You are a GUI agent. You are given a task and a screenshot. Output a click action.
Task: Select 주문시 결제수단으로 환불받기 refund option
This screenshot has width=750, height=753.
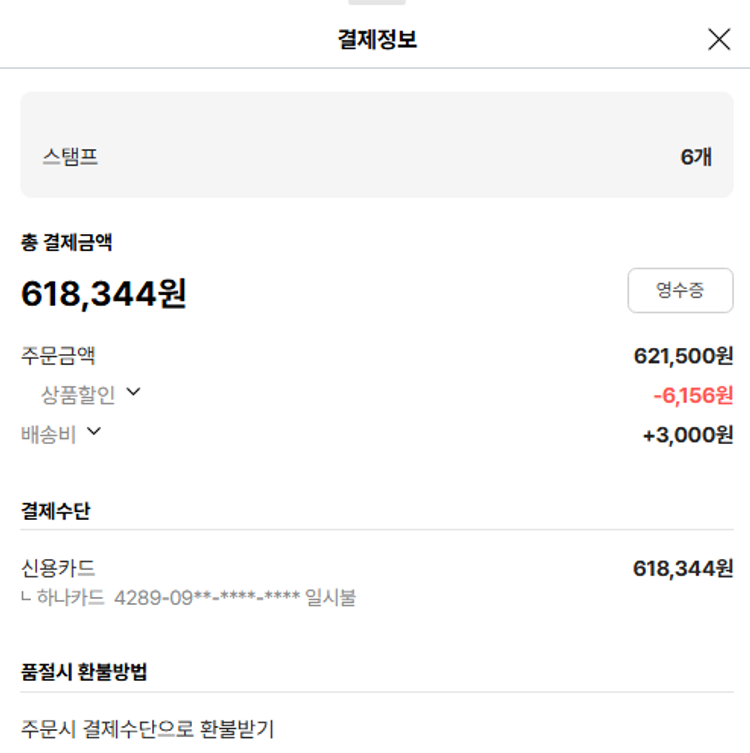147,729
